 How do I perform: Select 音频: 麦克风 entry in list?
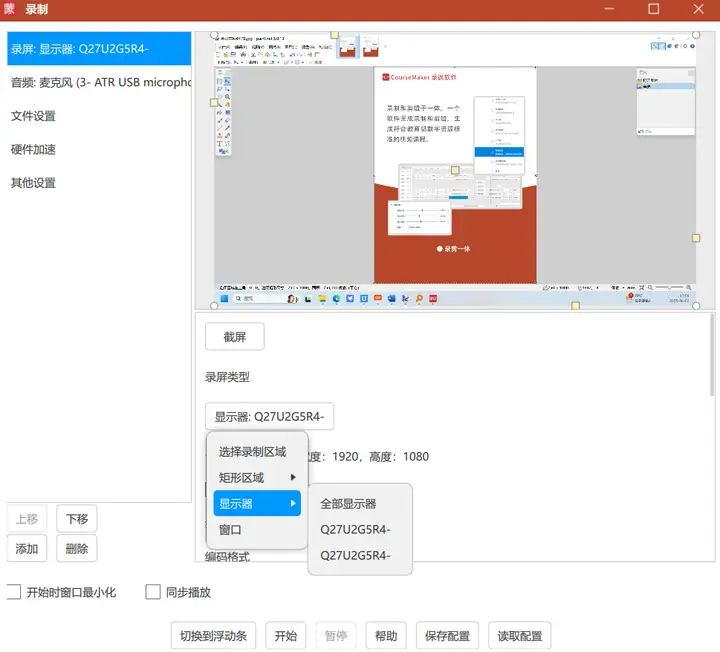coord(99,82)
